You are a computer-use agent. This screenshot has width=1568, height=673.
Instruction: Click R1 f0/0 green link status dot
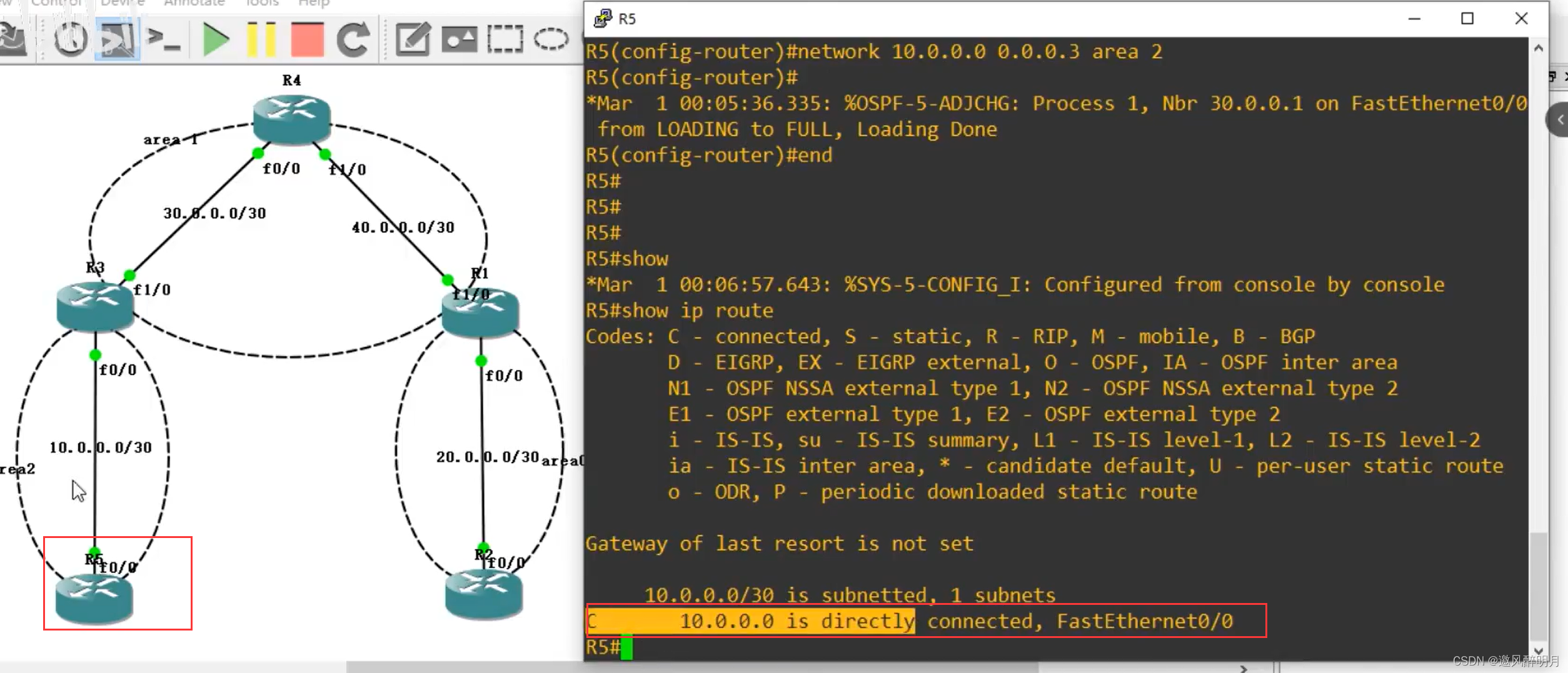(481, 361)
